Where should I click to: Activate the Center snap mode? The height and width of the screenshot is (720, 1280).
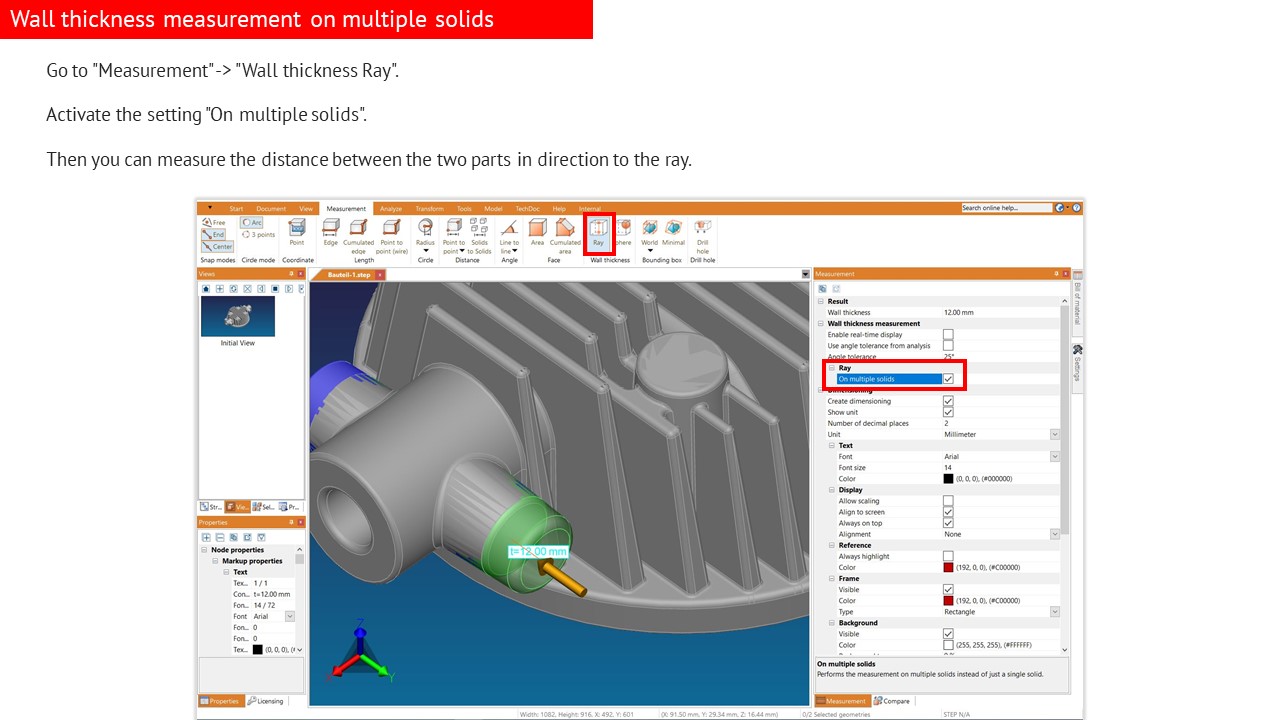coord(217,247)
